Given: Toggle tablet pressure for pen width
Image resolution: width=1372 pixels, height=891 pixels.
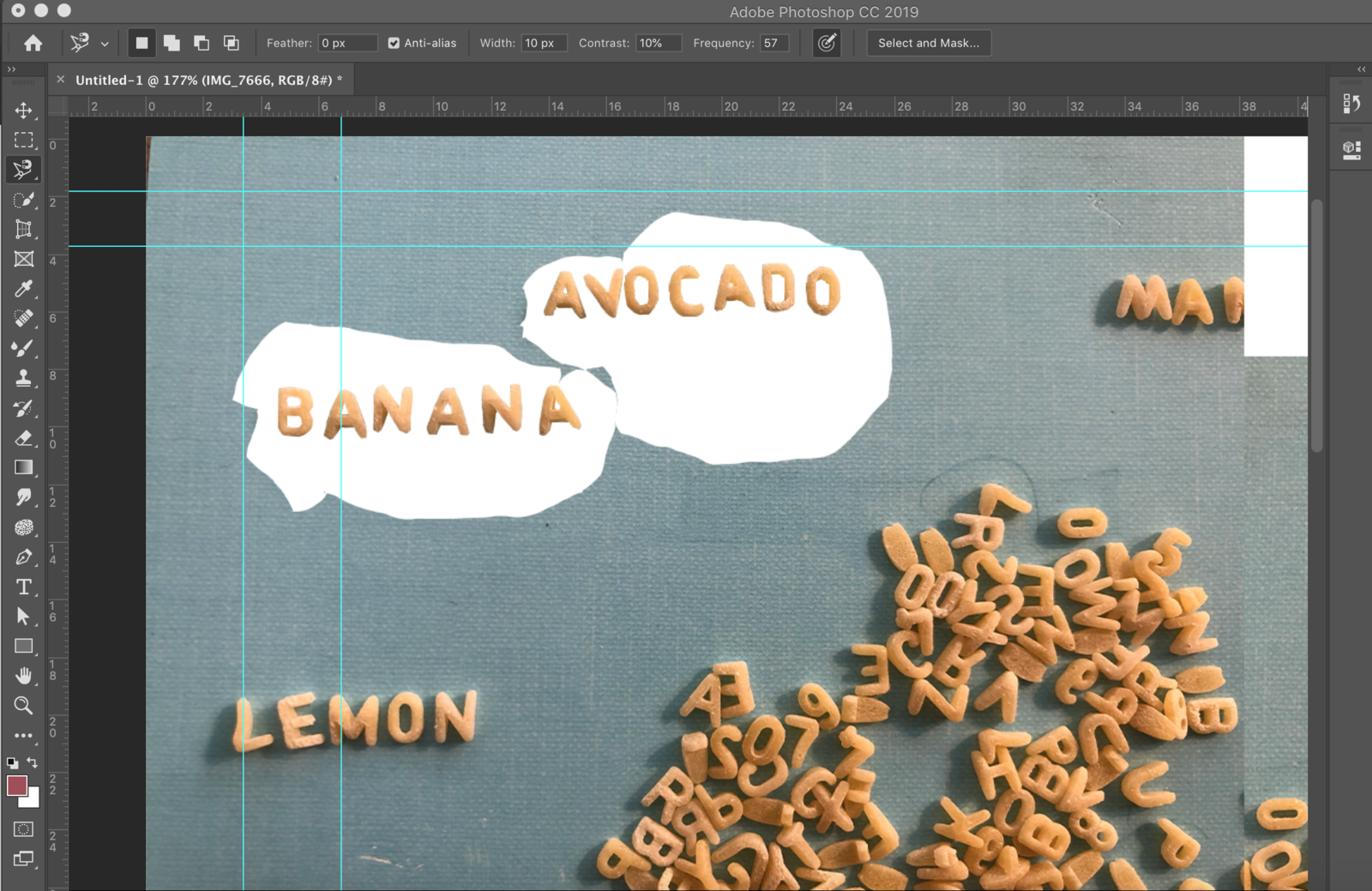Looking at the screenshot, I should coord(827,43).
